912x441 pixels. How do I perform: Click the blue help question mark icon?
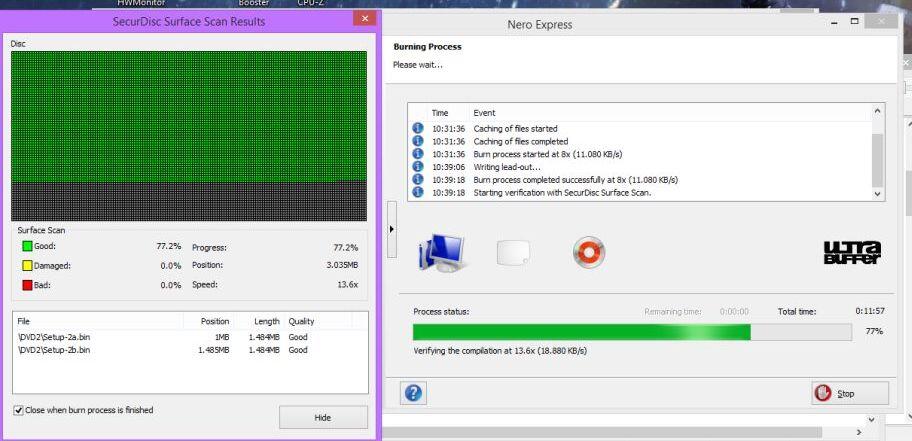[413, 393]
